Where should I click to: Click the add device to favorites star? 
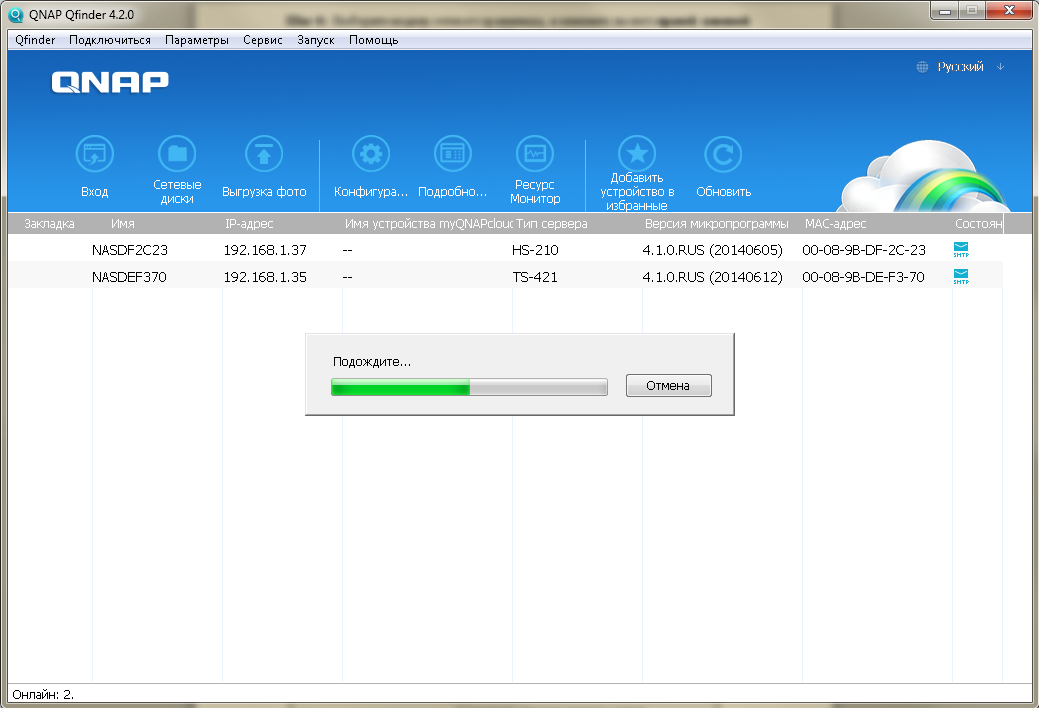click(x=637, y=154)
